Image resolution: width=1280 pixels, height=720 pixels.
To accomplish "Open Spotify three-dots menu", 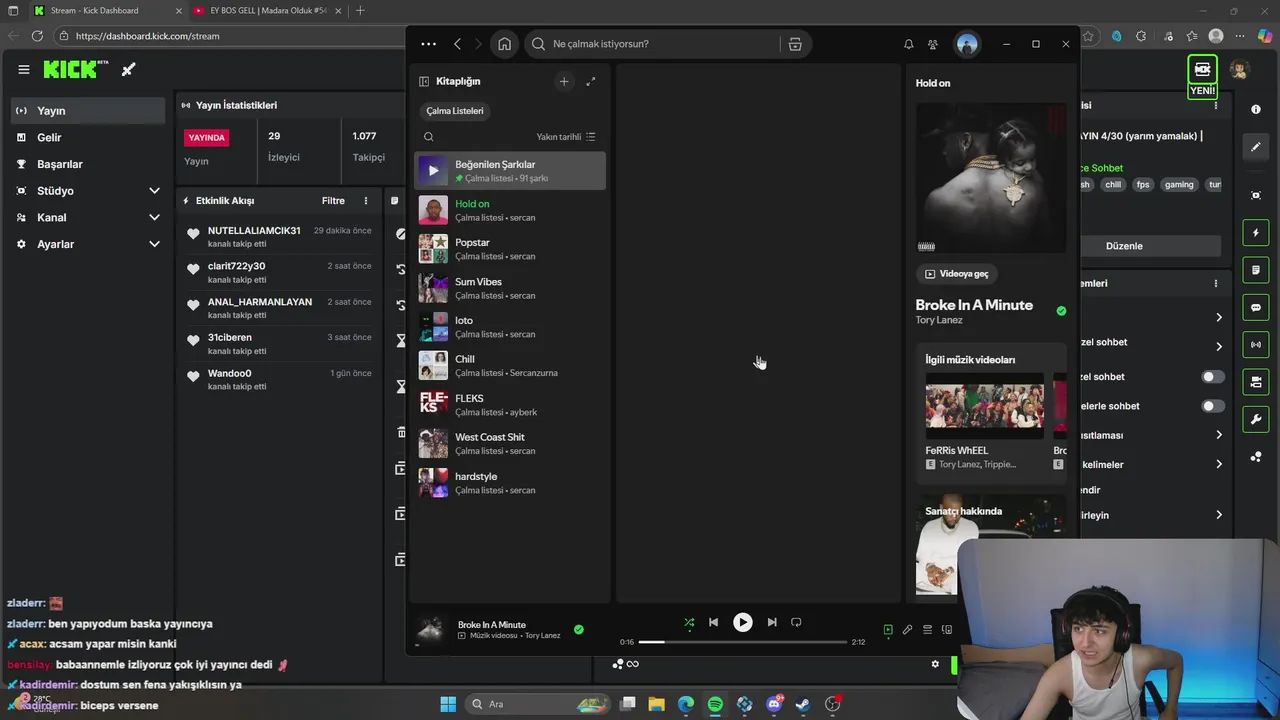I will 428,44.
